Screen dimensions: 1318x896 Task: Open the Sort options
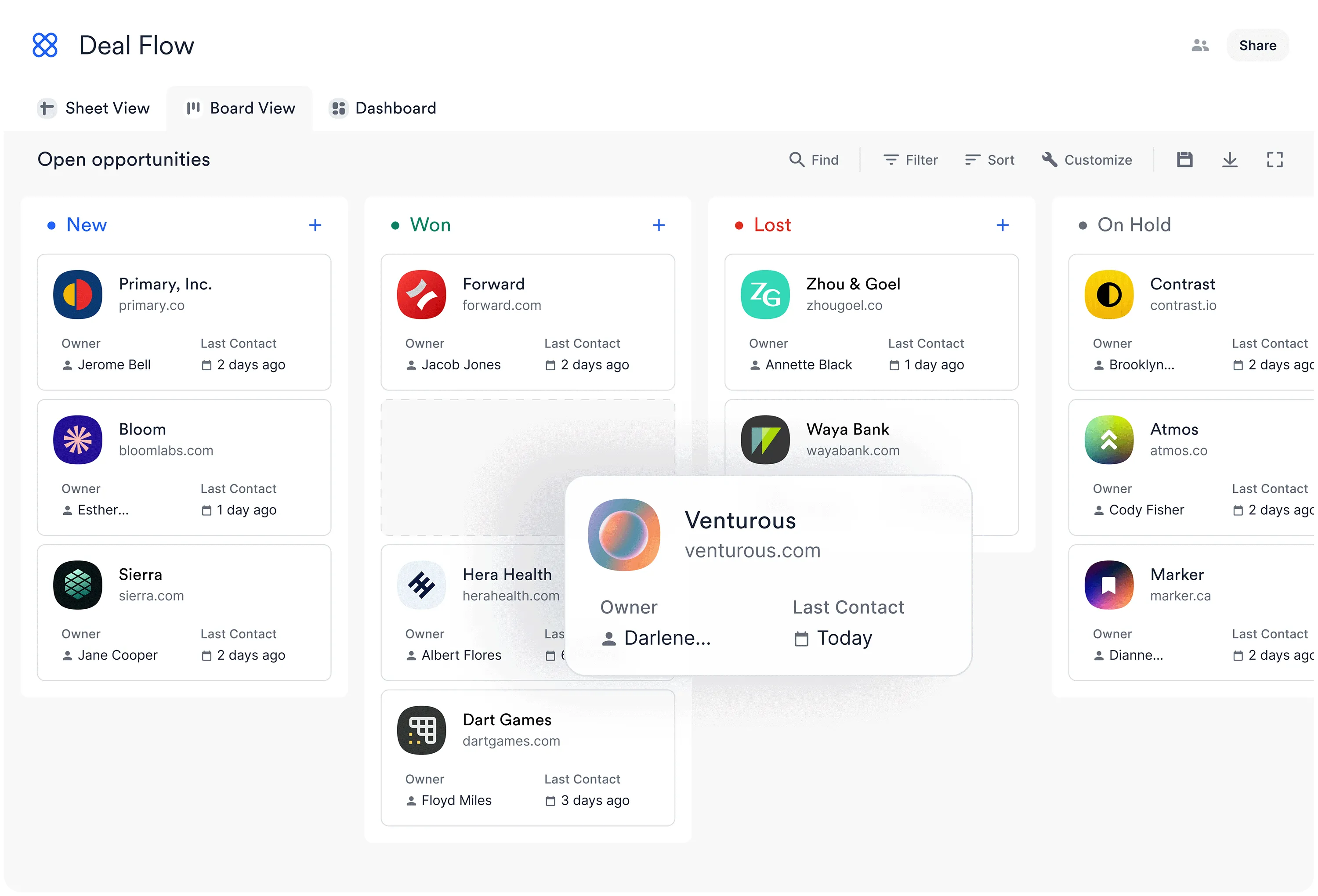(x=990, y=160)
